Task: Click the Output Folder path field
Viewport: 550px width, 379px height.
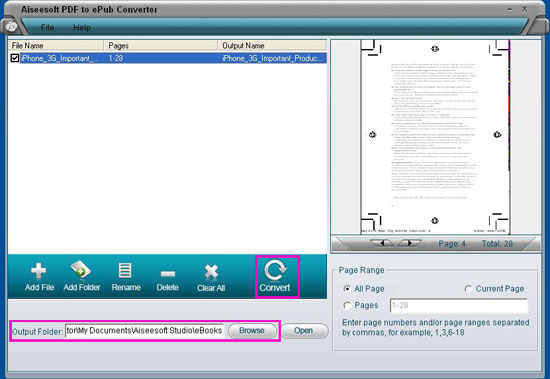Action: point(145,331)
